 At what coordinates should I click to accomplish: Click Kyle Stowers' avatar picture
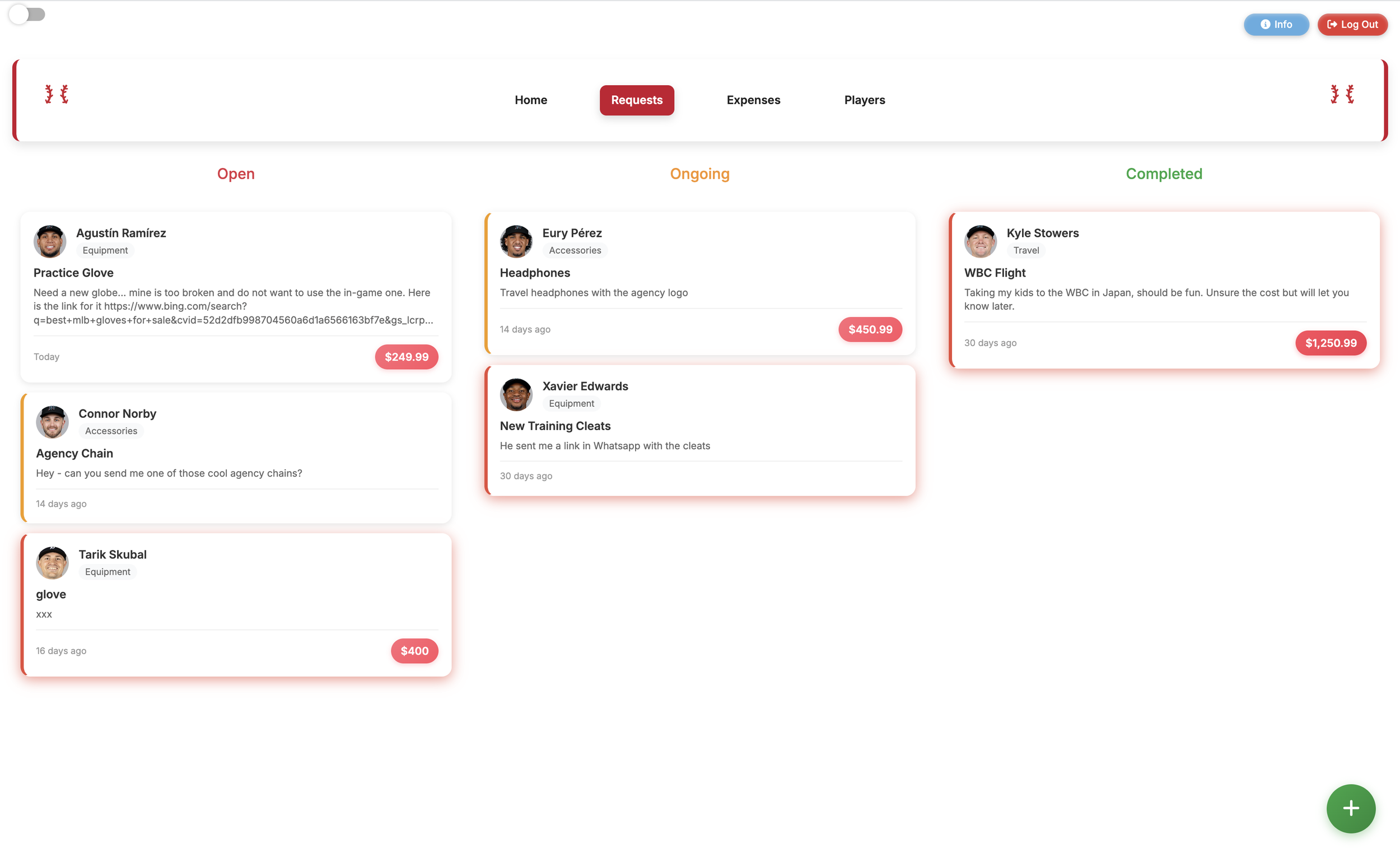click(x=980, y=241)
